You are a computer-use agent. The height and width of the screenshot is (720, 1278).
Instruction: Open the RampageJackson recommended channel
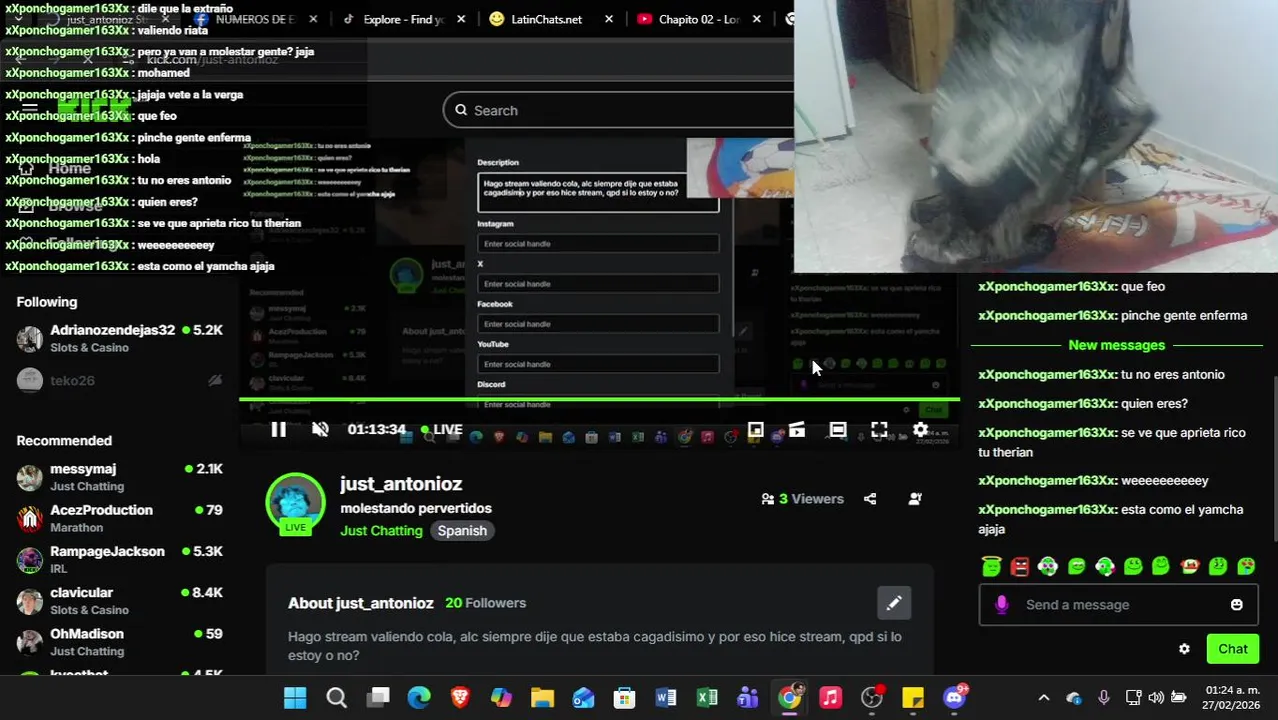pos(120,559)
